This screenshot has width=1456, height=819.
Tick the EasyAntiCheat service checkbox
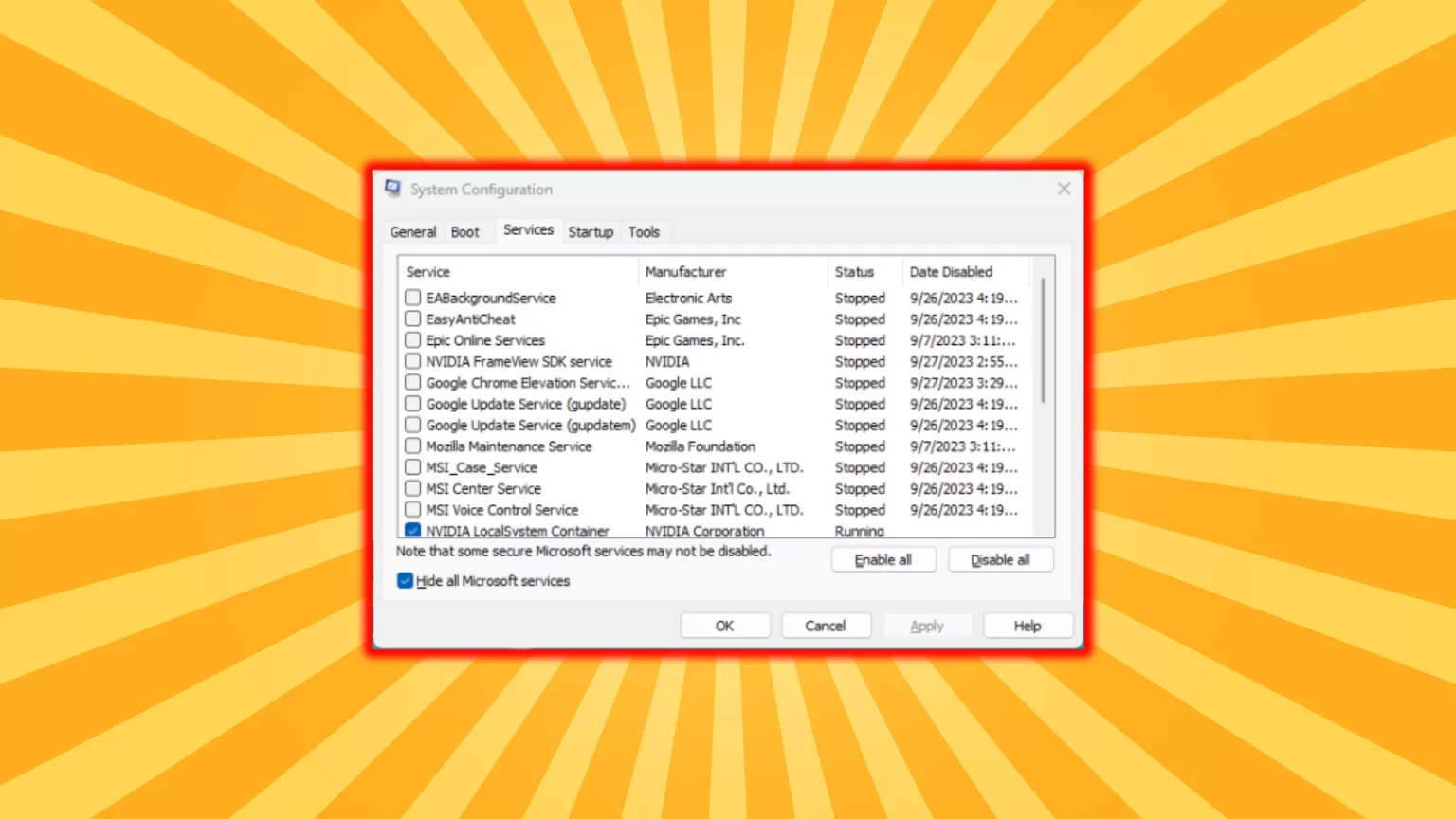[412, 319]
